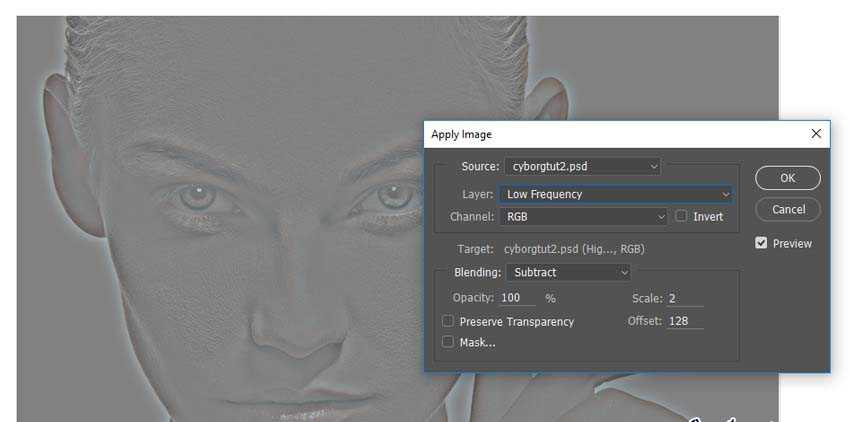Open the Channel dropdown set to RGB
Image resolution: width=850 pixels, height=422 pixels.
click(x=584, y=216)
